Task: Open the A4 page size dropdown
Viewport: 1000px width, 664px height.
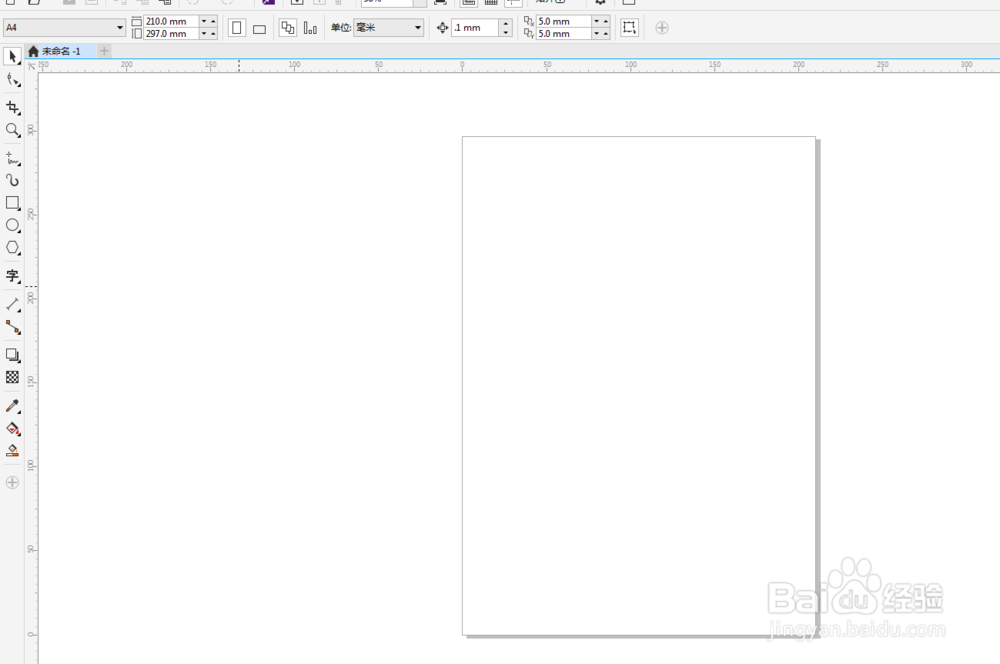Action: (119, 27)
